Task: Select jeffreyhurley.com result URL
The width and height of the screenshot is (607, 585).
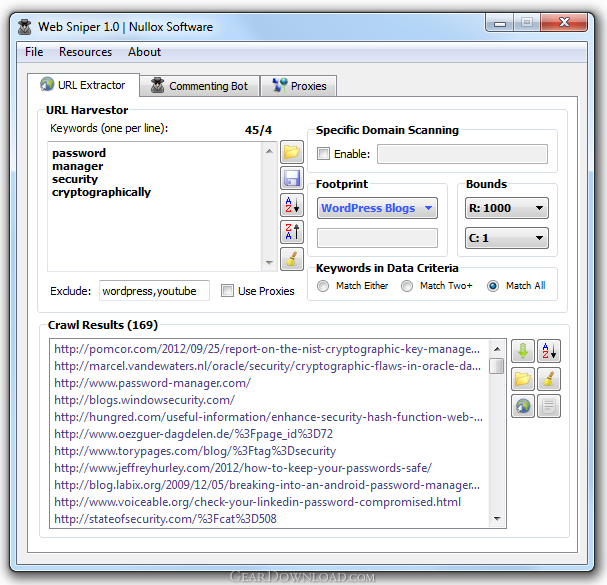Action: [243, 468]
